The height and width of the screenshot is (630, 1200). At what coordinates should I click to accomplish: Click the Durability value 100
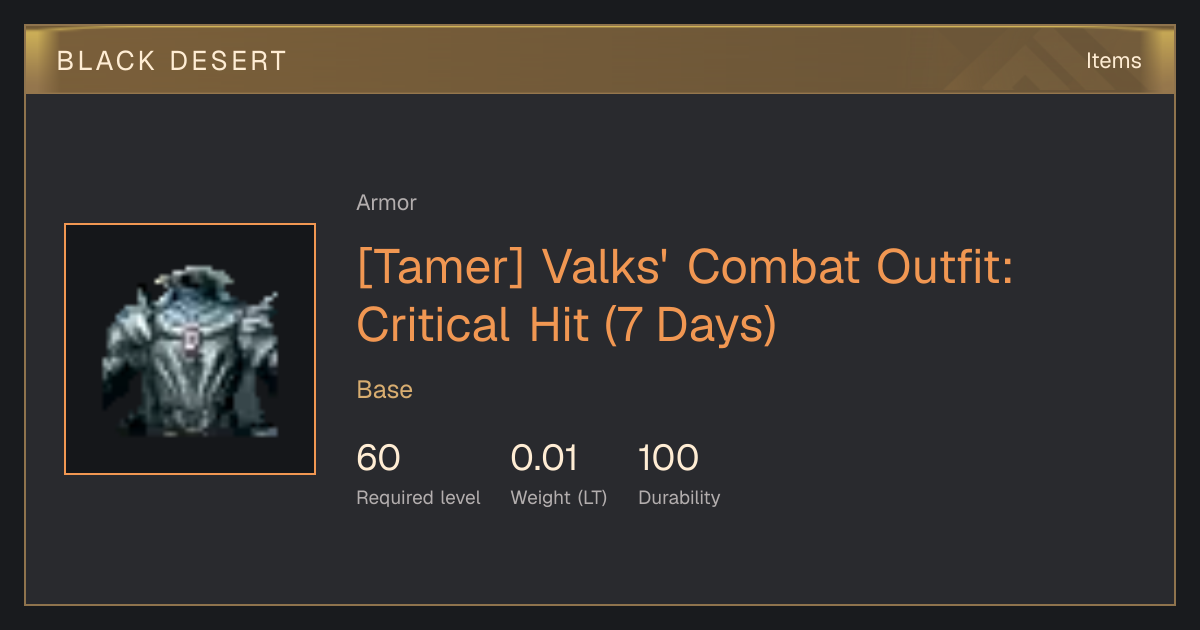point(668,458)
